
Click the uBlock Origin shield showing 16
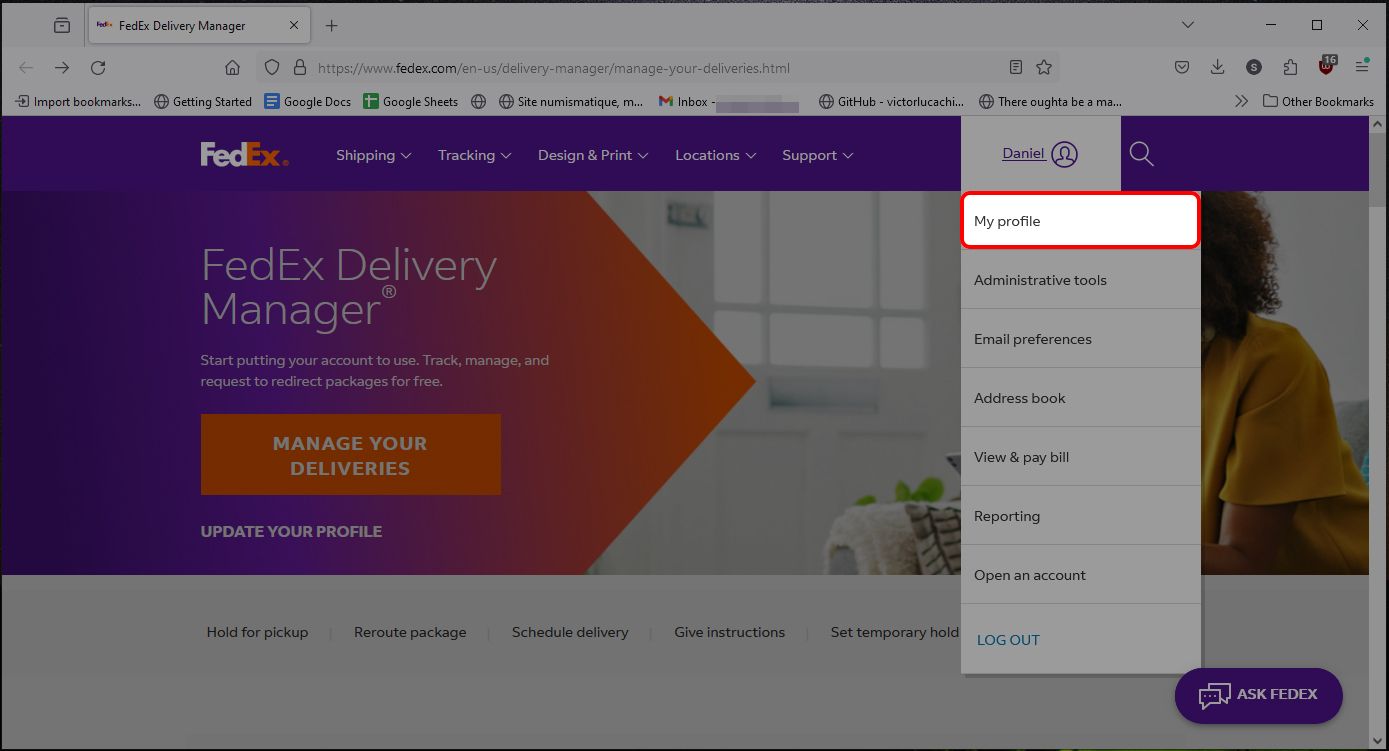pos(1325,66)
